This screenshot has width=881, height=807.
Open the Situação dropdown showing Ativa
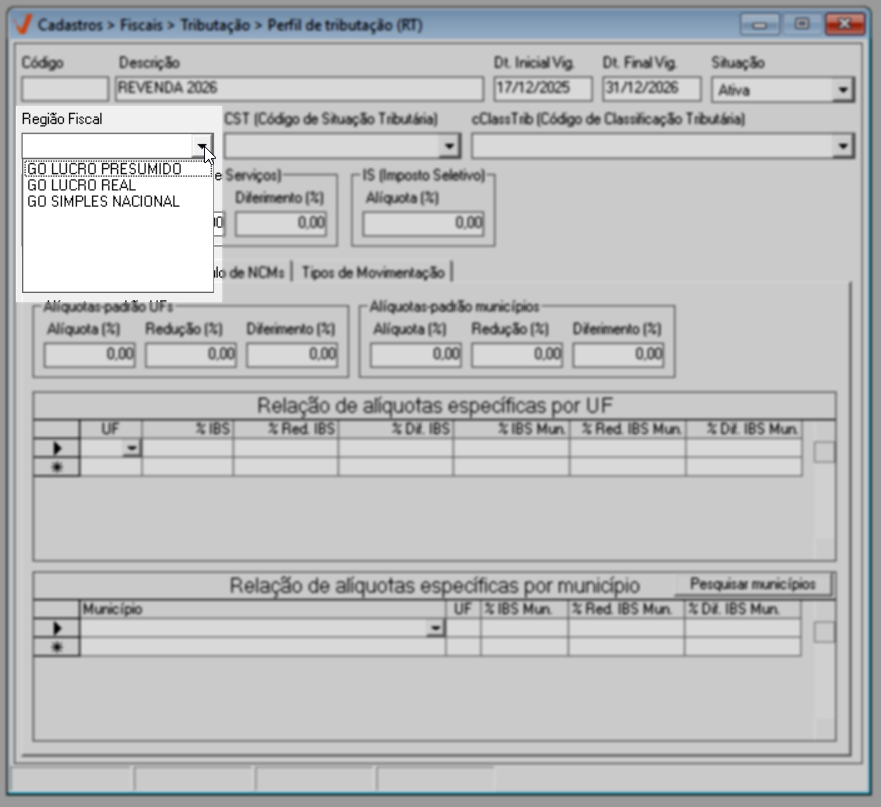[x=843, y=90]
